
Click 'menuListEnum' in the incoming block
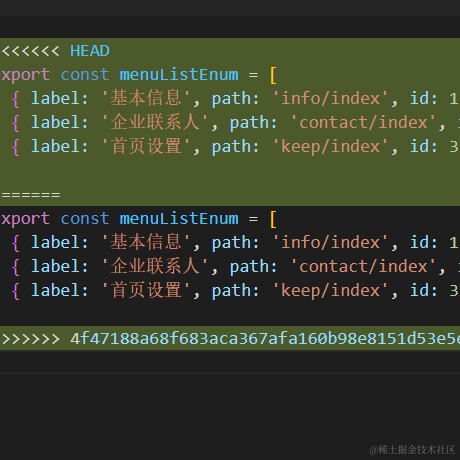point(179,219)
